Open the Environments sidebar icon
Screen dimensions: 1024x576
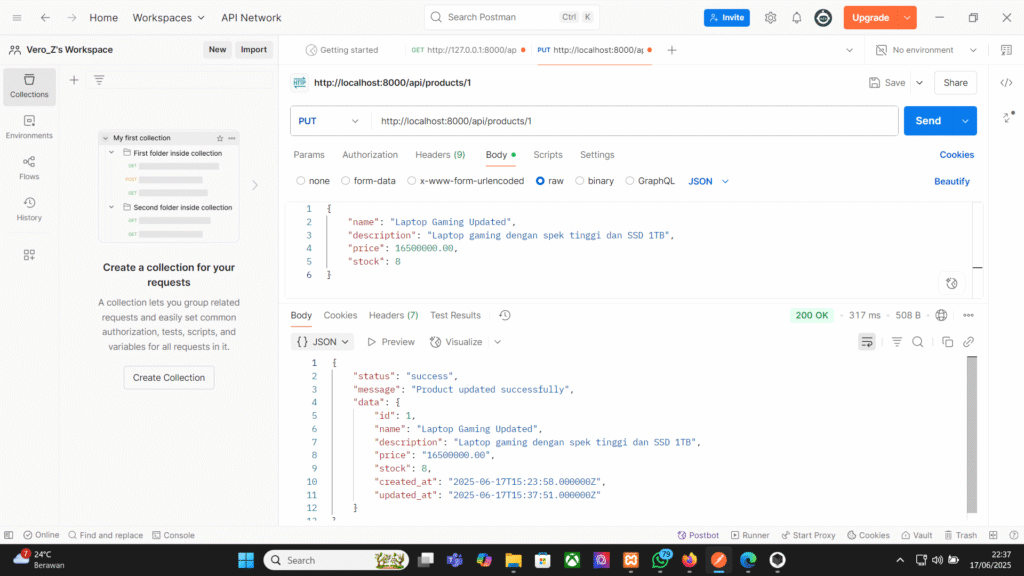click(x=29, y=126)
